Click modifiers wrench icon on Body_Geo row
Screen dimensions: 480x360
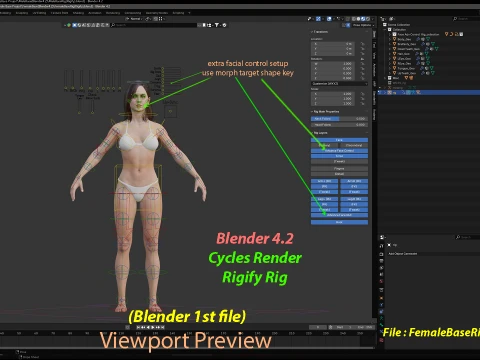point(418,39)
